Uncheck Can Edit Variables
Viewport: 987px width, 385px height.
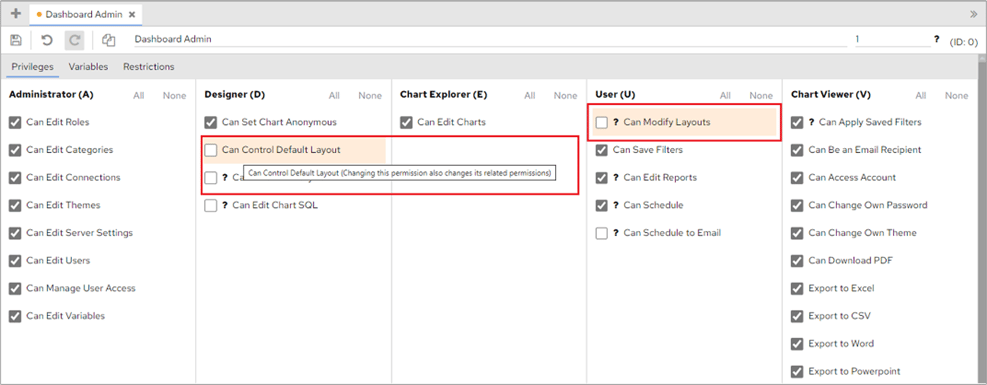coord(15,316)
